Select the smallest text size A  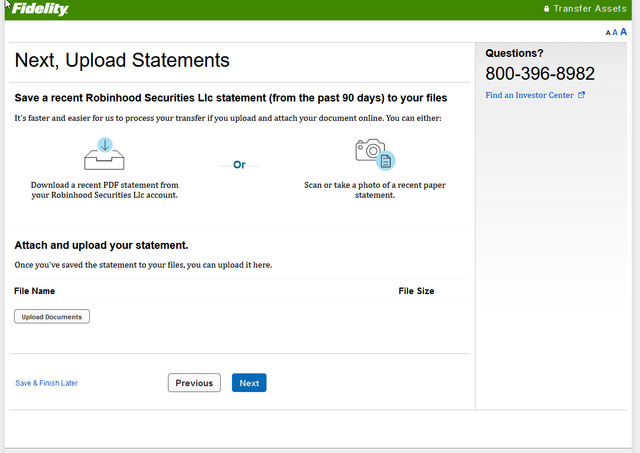[608, 33]
